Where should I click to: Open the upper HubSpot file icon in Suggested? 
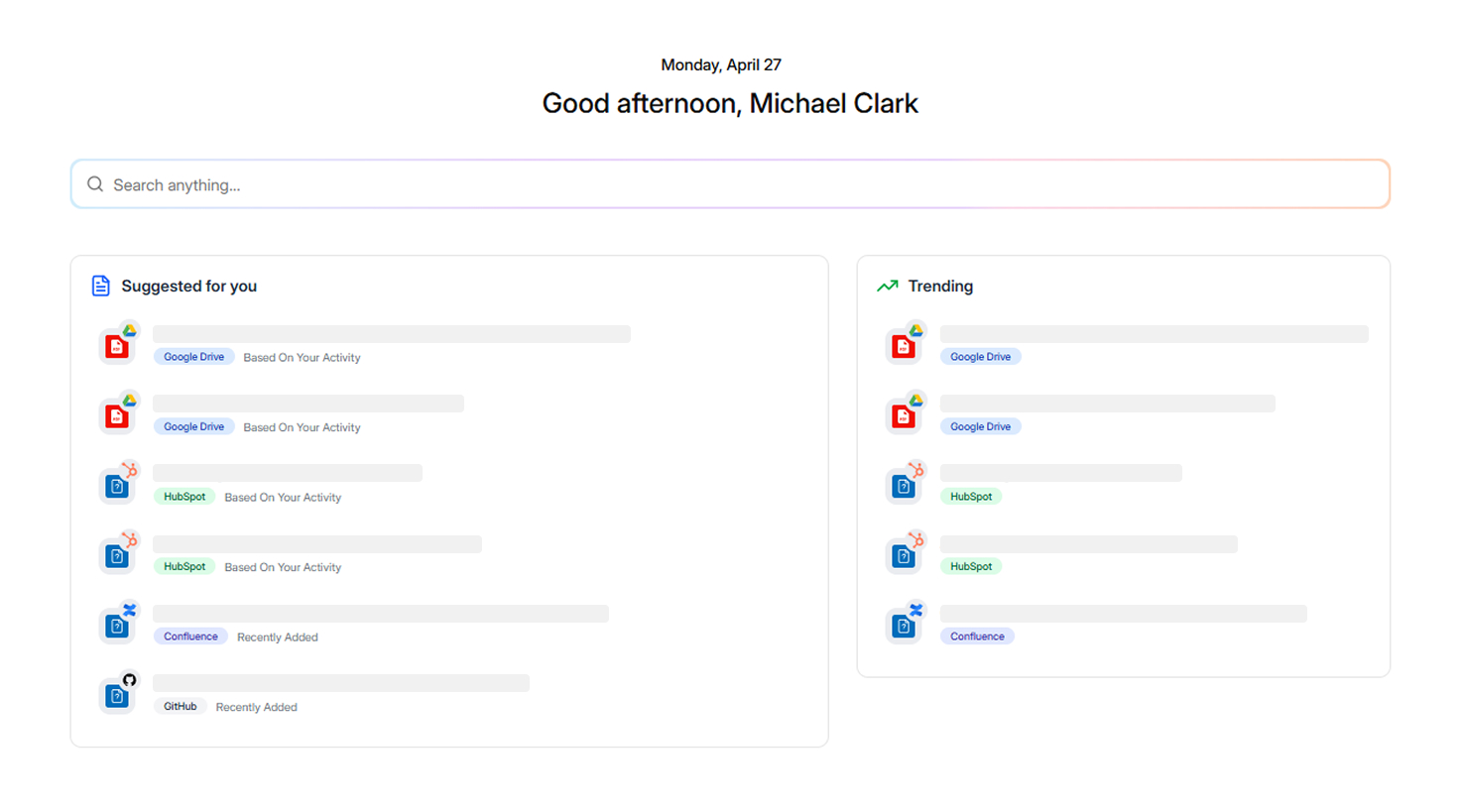pos(117,486)
